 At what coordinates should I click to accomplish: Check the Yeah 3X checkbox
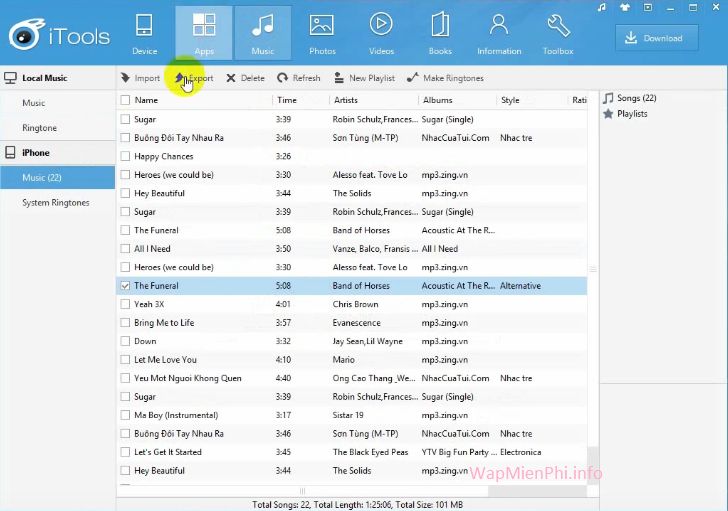point(125,304)
